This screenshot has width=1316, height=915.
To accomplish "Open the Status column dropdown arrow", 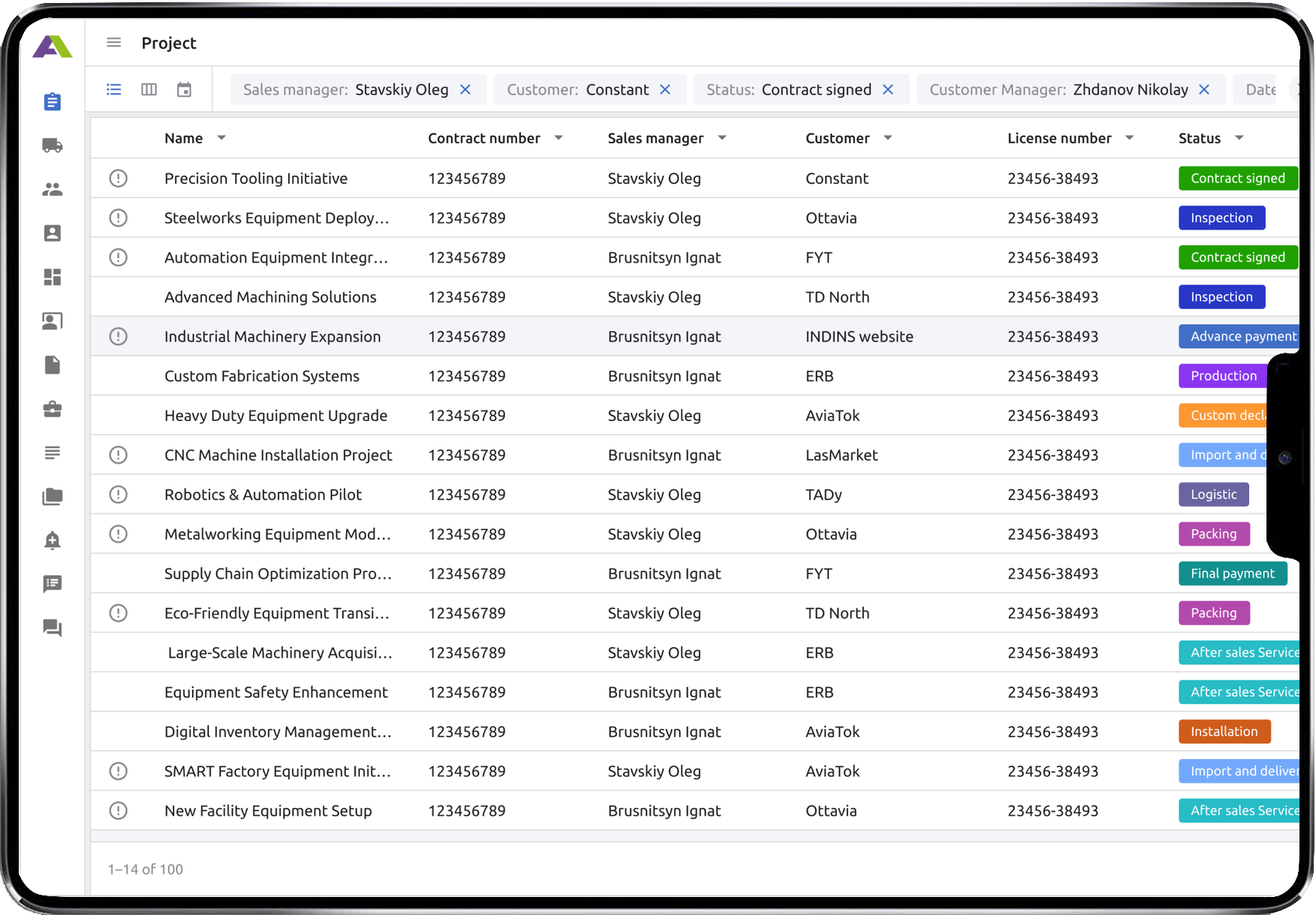I will click(1239, 138).
